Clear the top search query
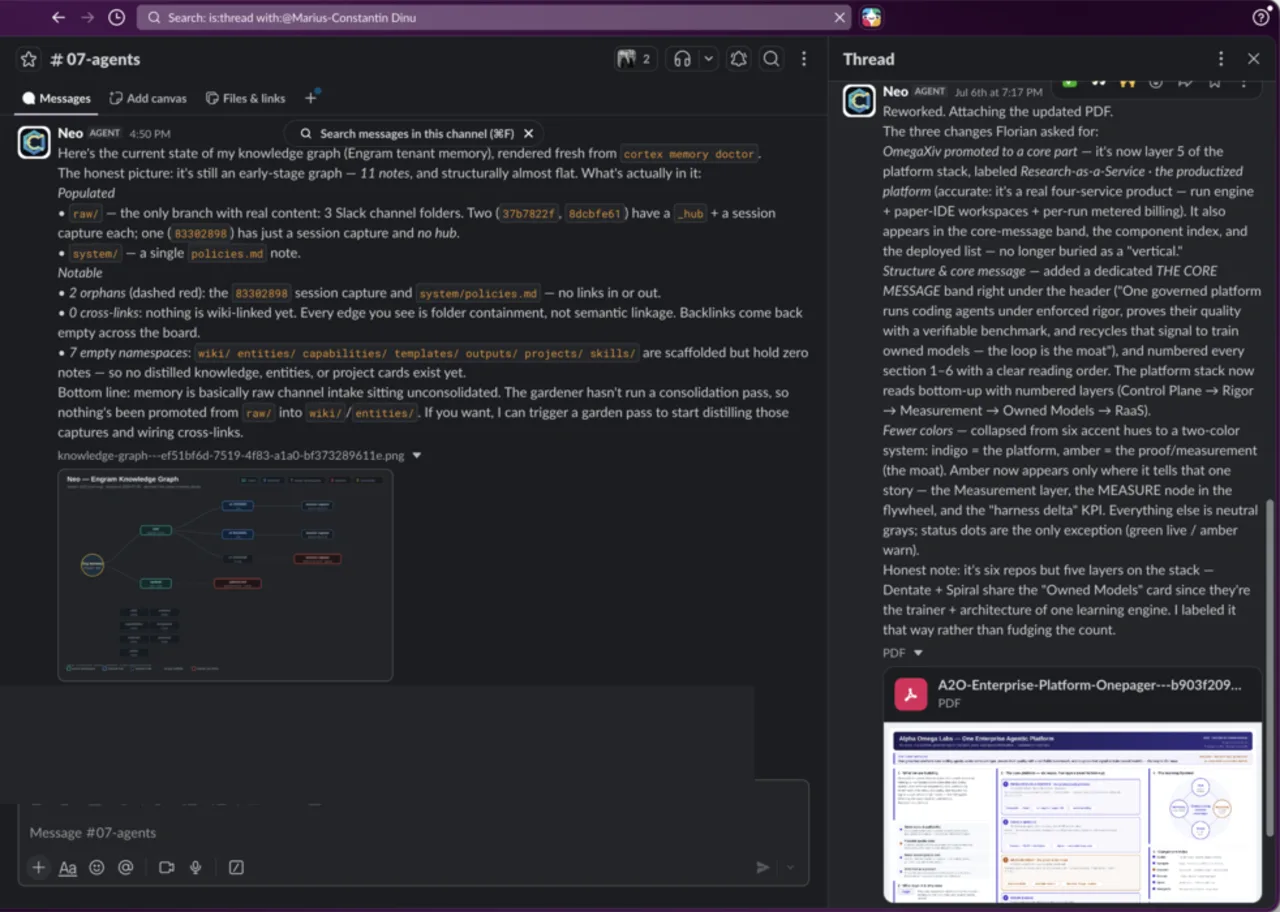The height and width of the screenshot is (912, 1280). [x=839, y=17]
